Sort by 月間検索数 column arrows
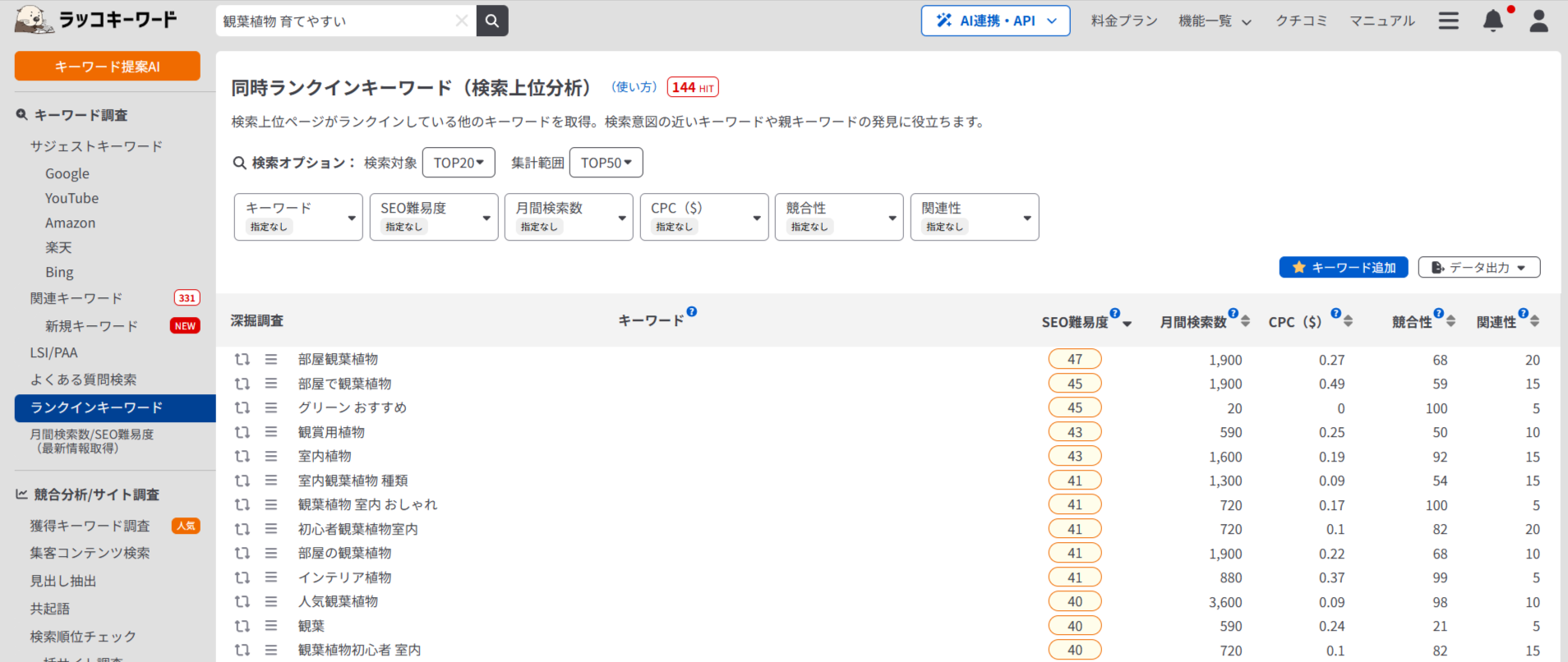Image resolution: width=1568 pixels, height=662 pixels. pyautogui.click(x=1245, y=321)
